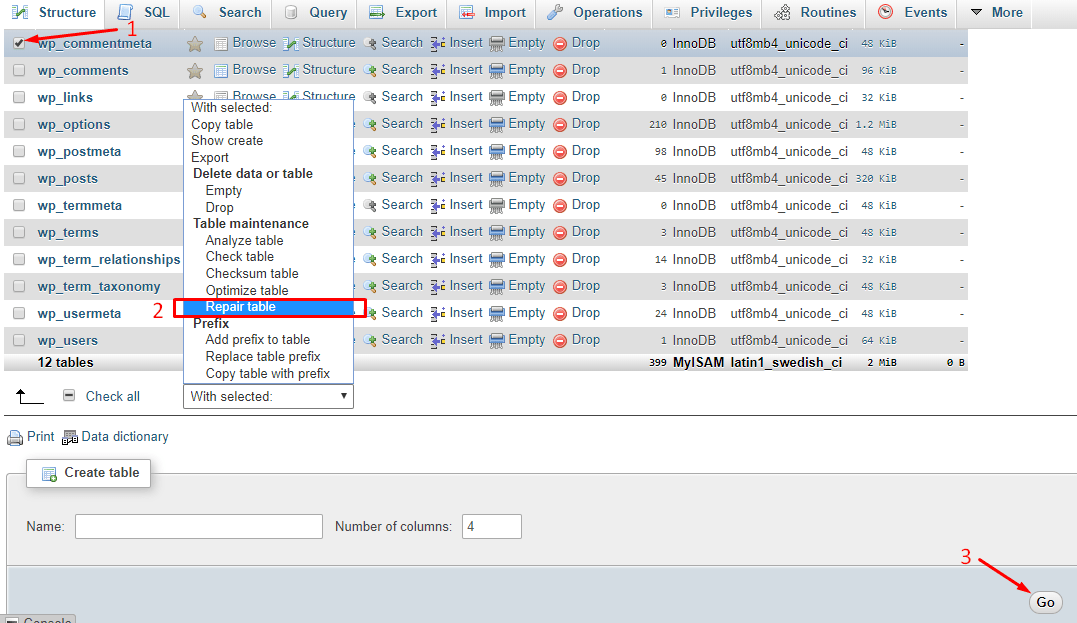Click the Create table button
Screen dimensions: 1077x623
89,473
